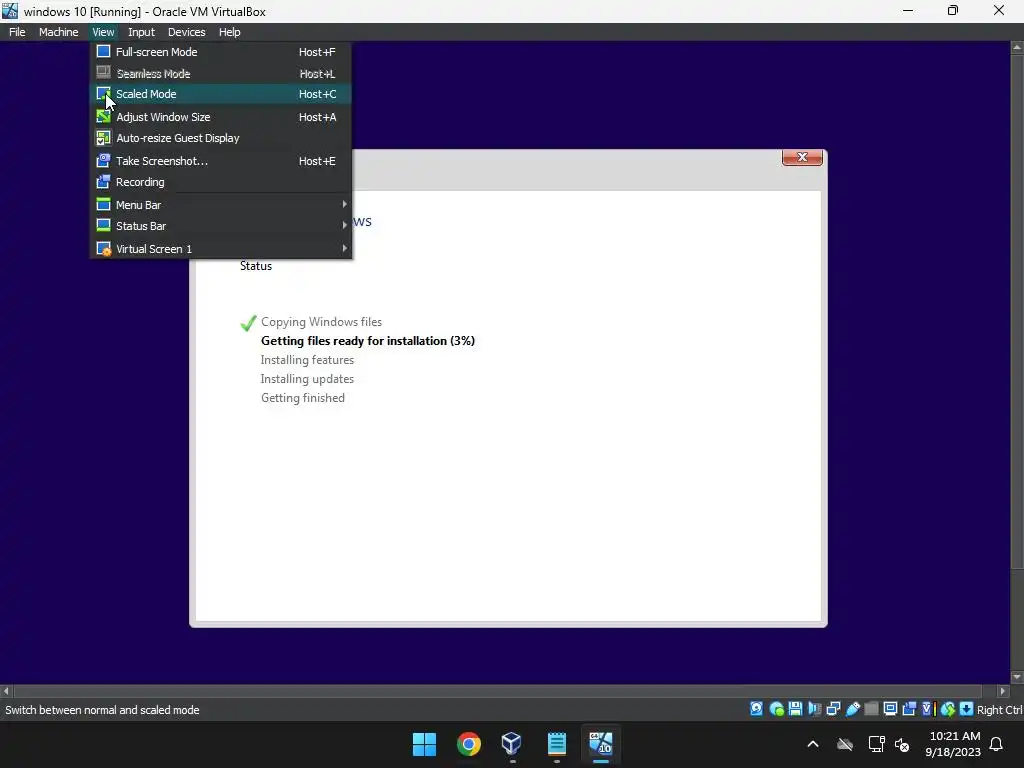Show hidden system tray icons
Viewport: 1024px width, 768px height.
click(x=813, y=744)
